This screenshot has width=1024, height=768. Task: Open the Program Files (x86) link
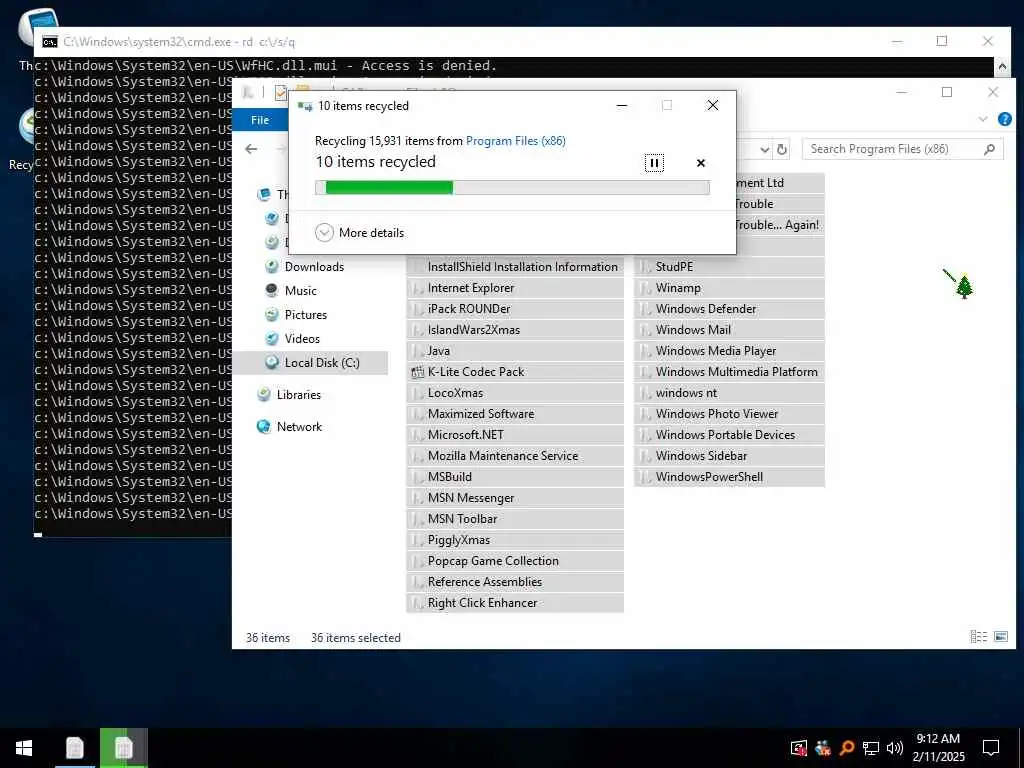pos(516,140)
